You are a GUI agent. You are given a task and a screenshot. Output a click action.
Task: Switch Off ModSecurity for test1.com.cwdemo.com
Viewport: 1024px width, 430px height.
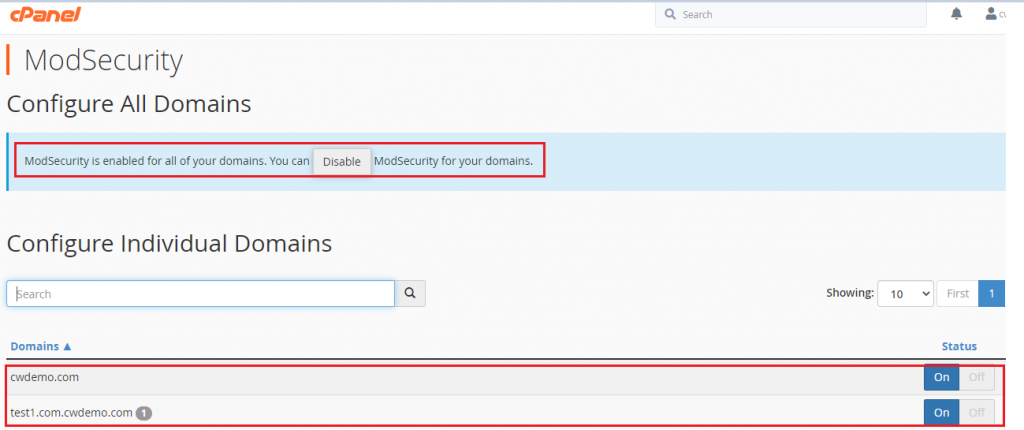[977, 412]
